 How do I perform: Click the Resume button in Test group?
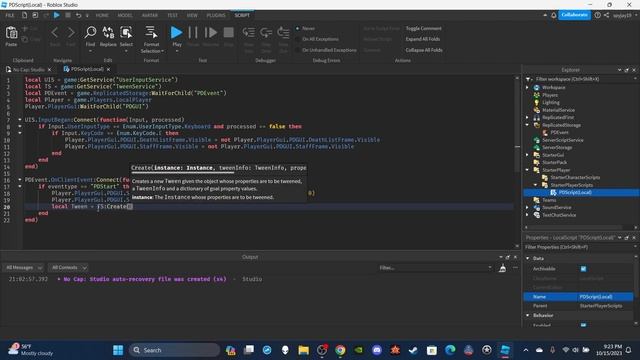(211, 32)
